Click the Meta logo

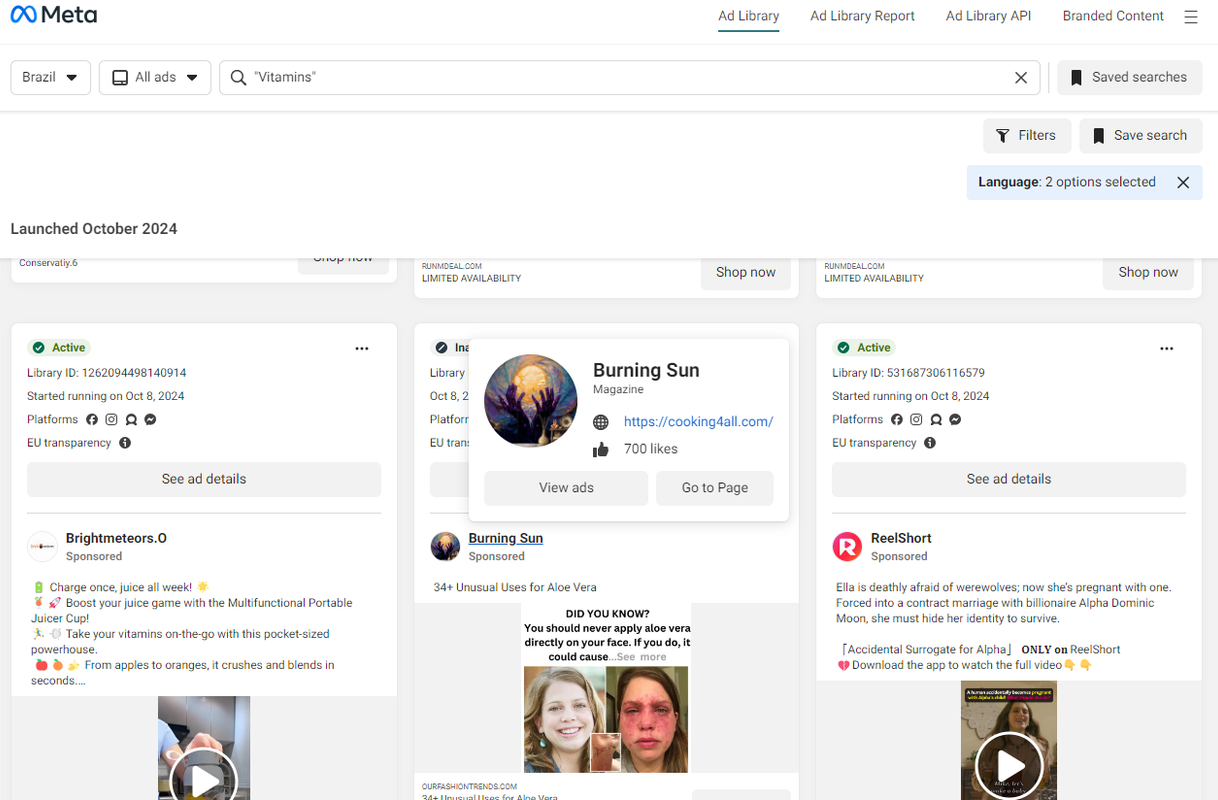click(53, 15)
